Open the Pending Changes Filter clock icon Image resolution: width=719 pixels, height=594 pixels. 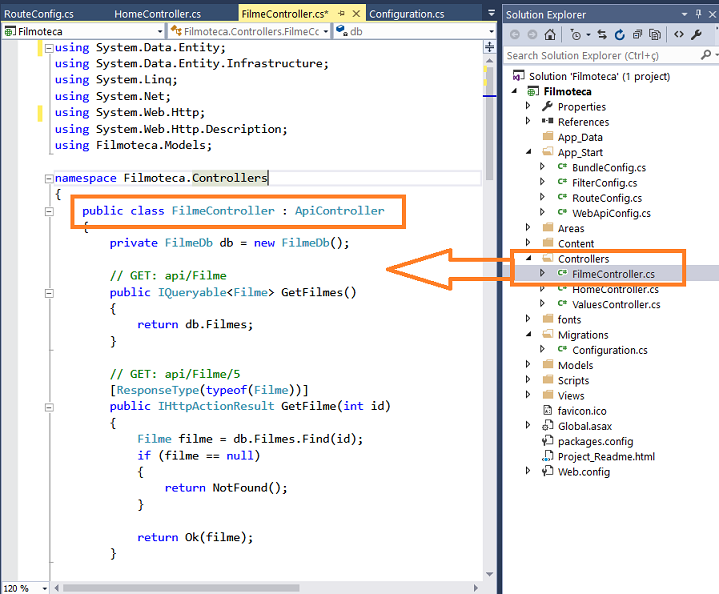coord(575,35)
